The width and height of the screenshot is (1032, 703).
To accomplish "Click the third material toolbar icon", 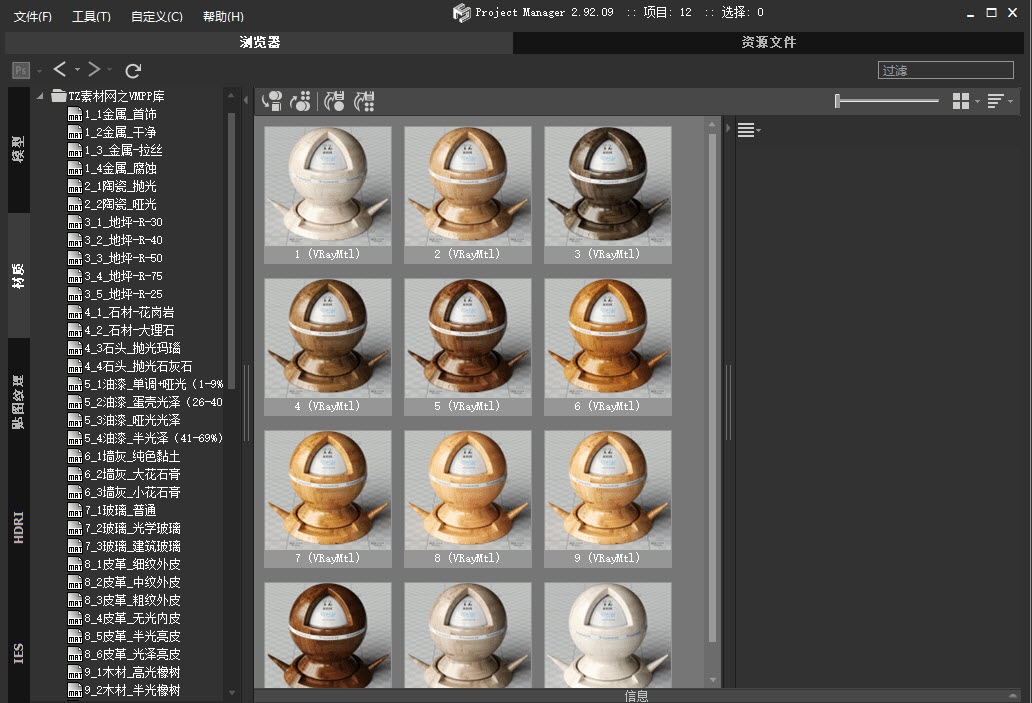I will (x=335, y=100).
